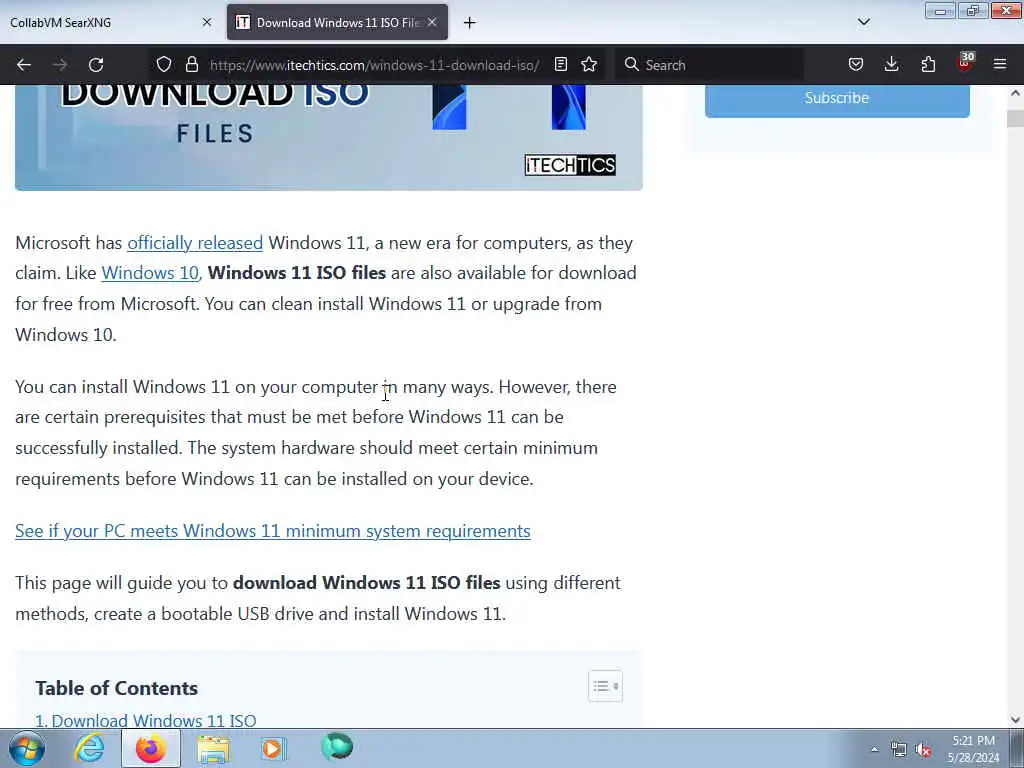Open Windows 11 minimum system requirements link
Viewport: 1024px width, 768px height.
click(x=273, y=531)
